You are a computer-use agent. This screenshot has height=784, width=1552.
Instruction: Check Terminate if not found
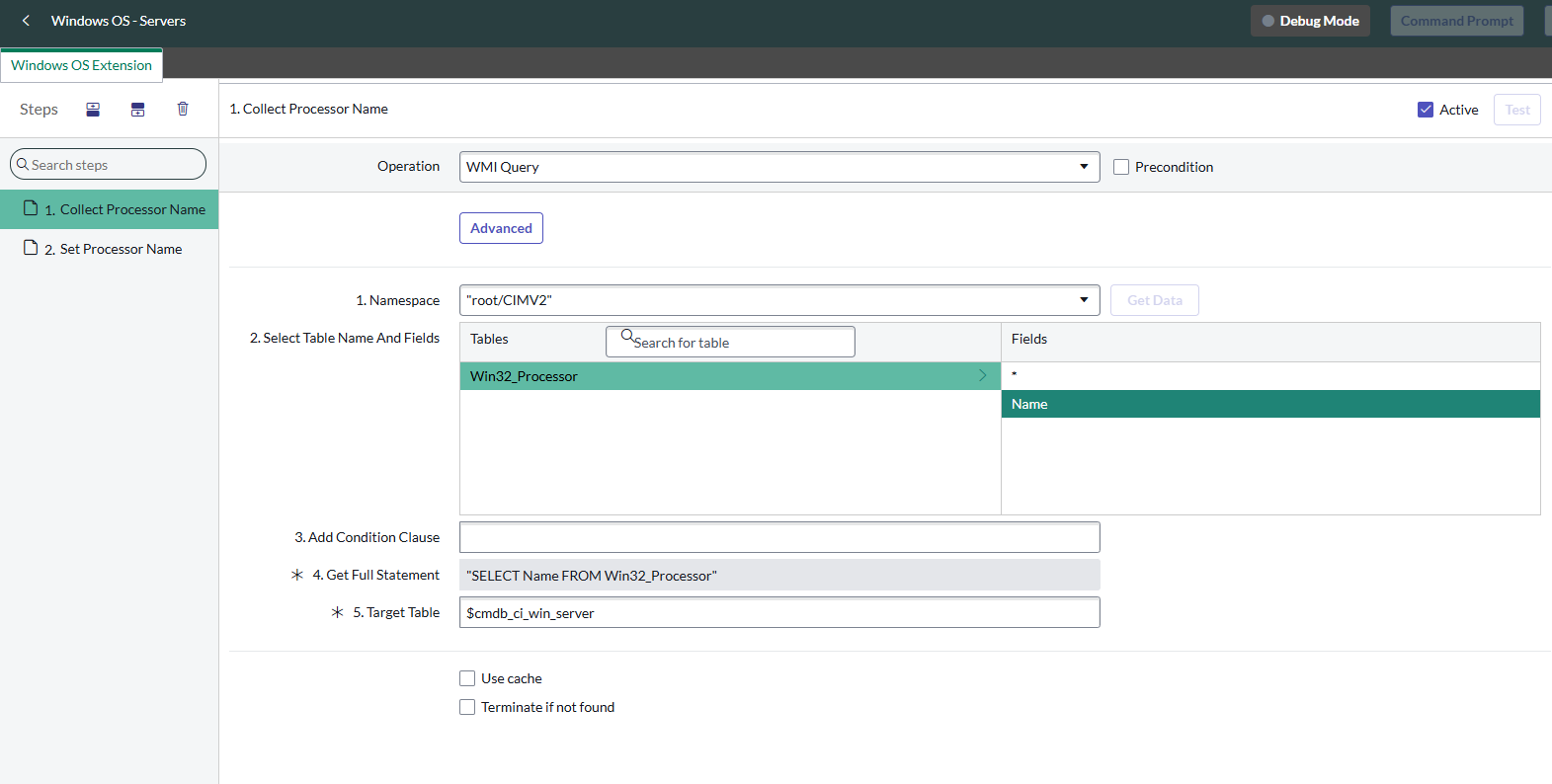coord(467,707)
